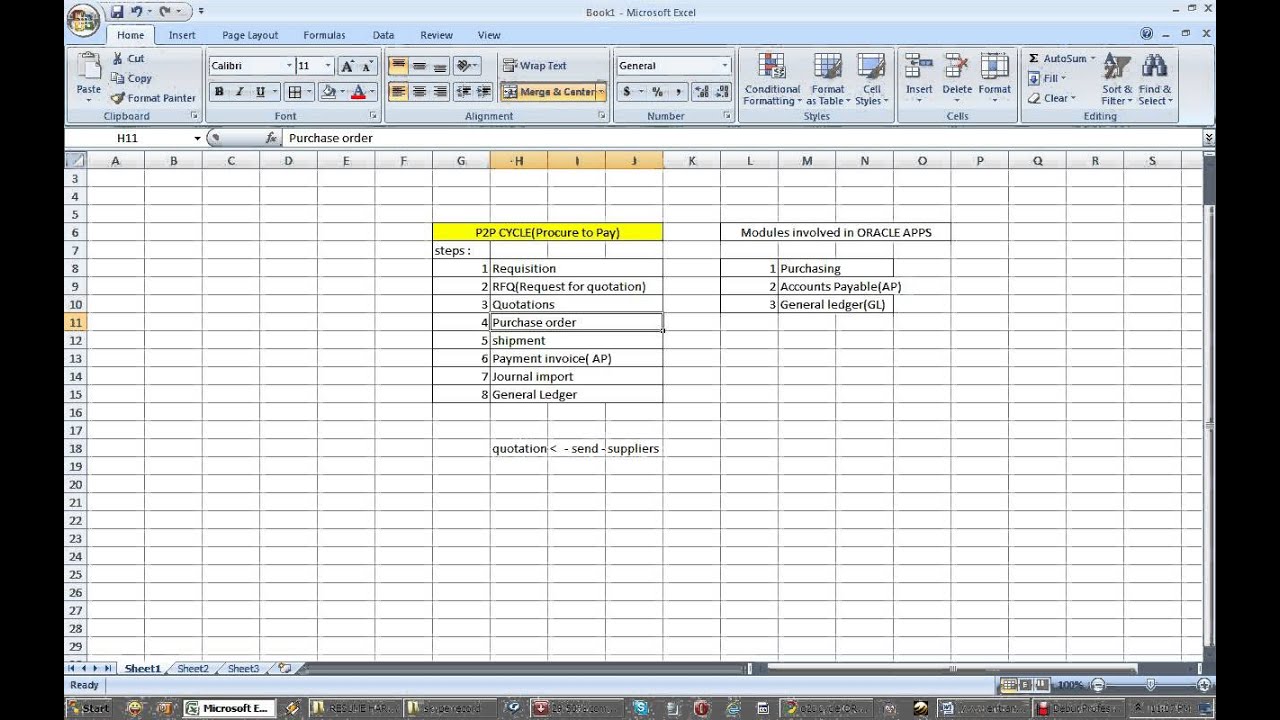Toggle Align Text Right
This screenshot has height=720, width=1280.
(439, 92)
